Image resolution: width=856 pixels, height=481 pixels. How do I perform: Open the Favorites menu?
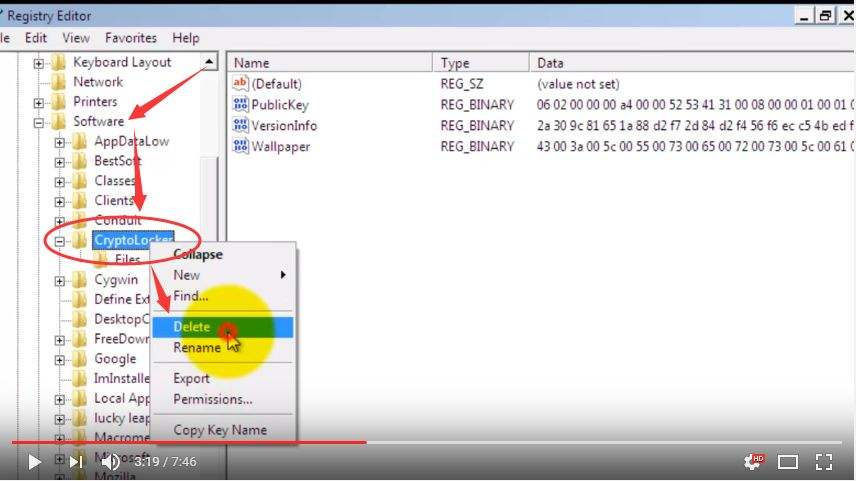tap(130, 38)
